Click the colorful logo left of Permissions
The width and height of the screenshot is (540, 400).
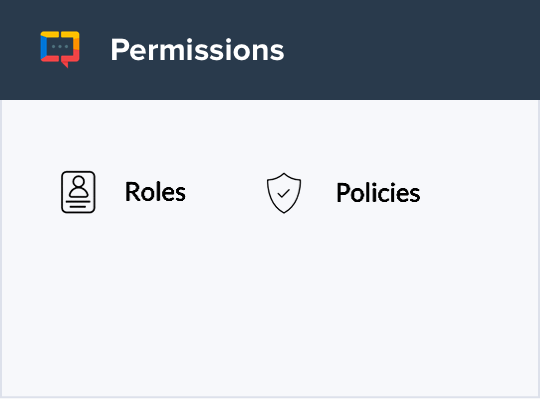point(60,49)
